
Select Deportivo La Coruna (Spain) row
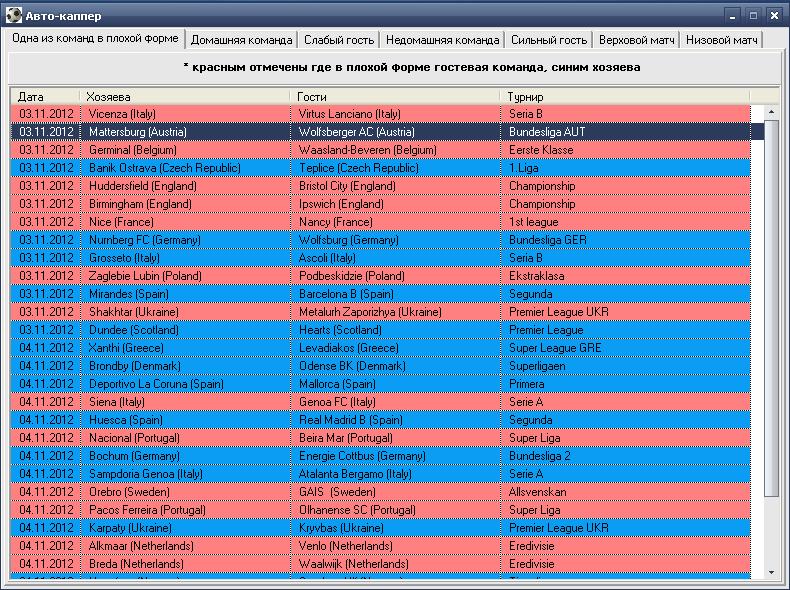click(x=380, y=384)
